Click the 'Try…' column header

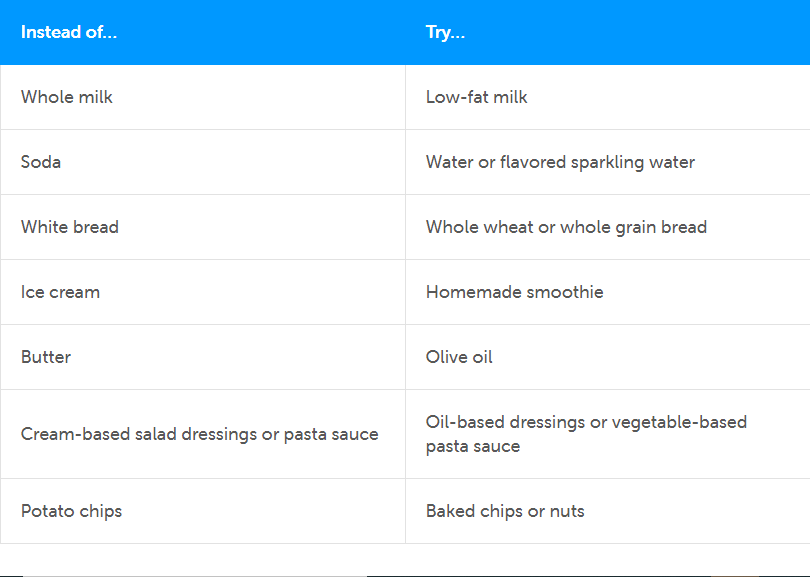(x=445, y=32)
